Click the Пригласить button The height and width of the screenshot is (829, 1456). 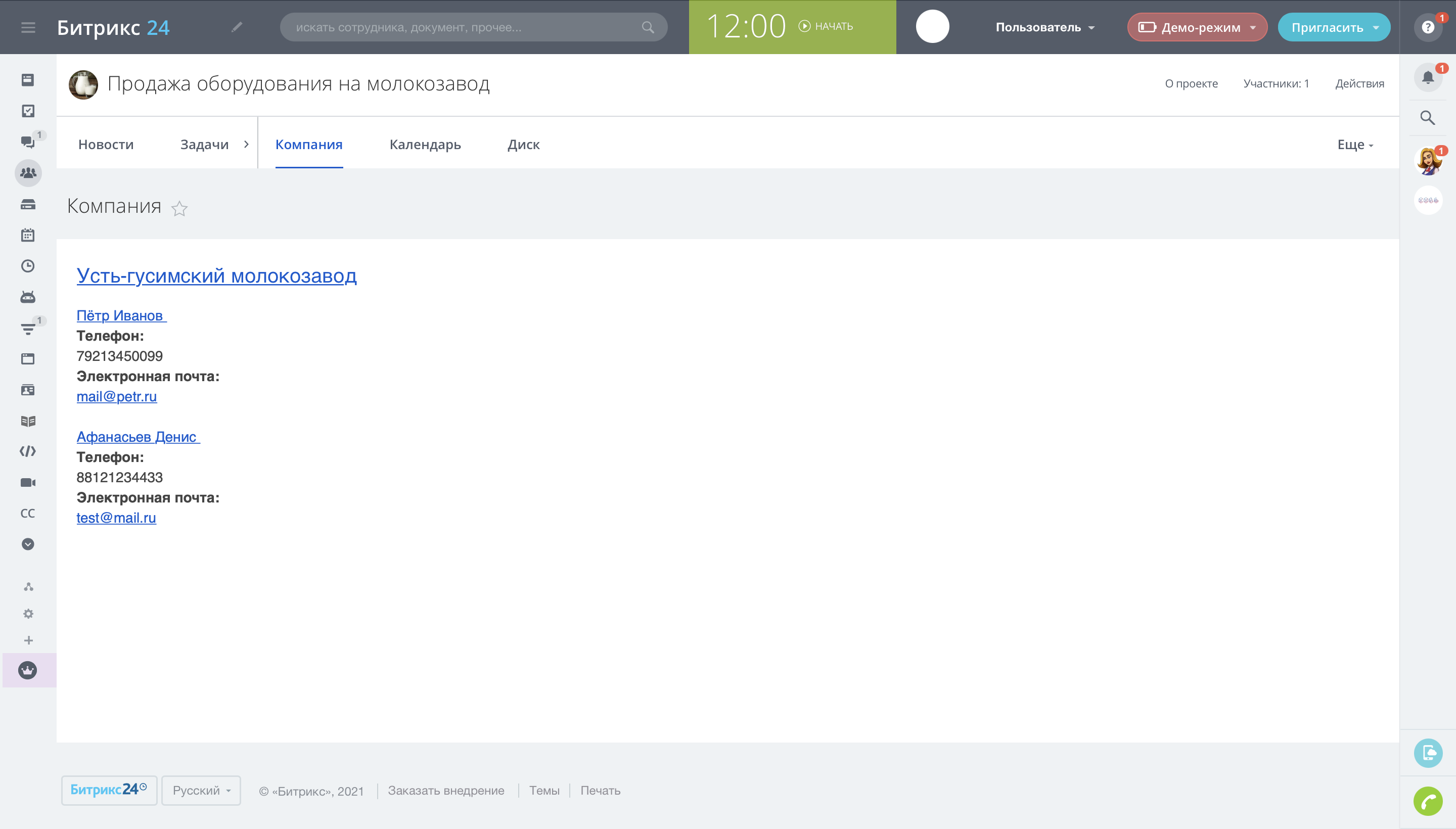[1327, 27]
